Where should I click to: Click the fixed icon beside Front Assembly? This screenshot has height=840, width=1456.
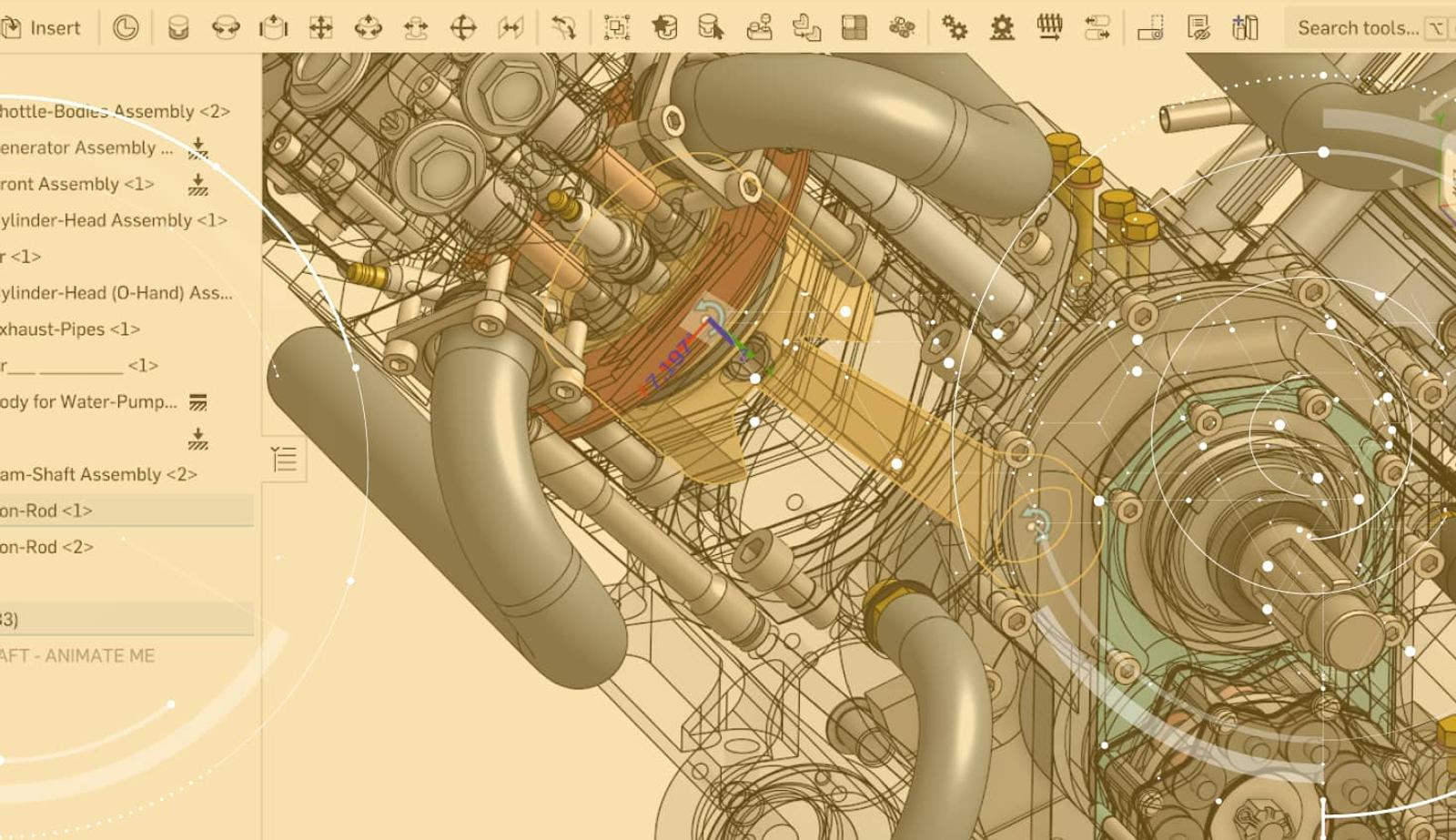[197, 185]
